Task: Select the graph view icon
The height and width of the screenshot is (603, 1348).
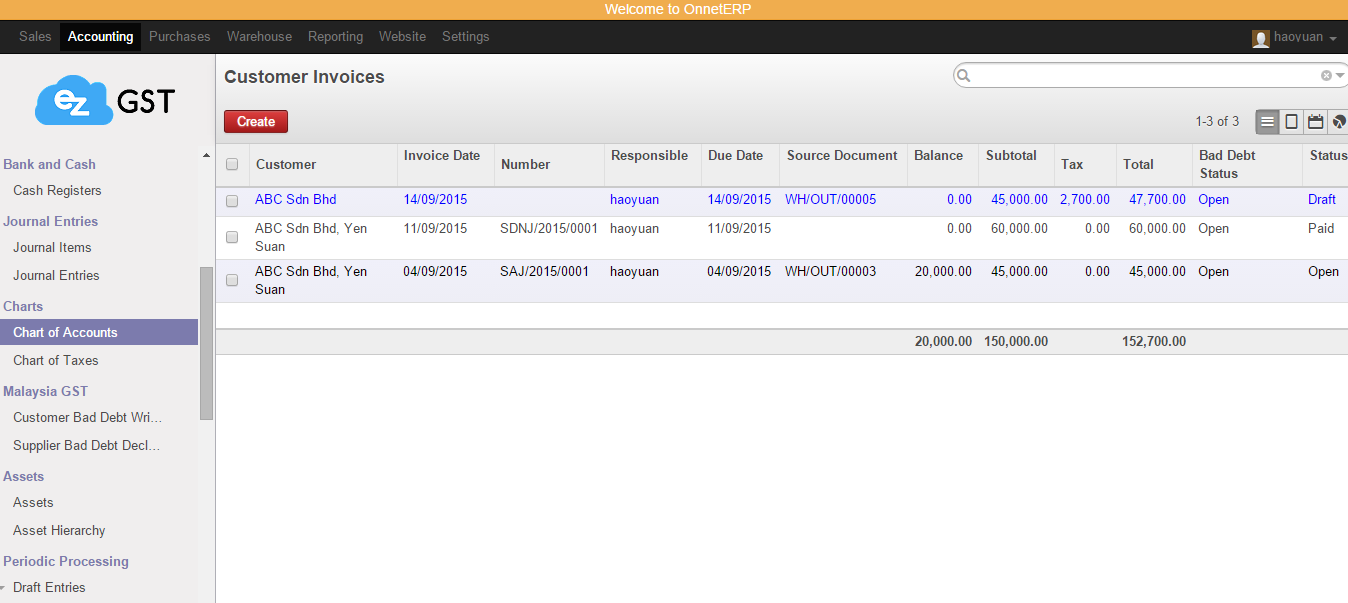Action: 1339,121
